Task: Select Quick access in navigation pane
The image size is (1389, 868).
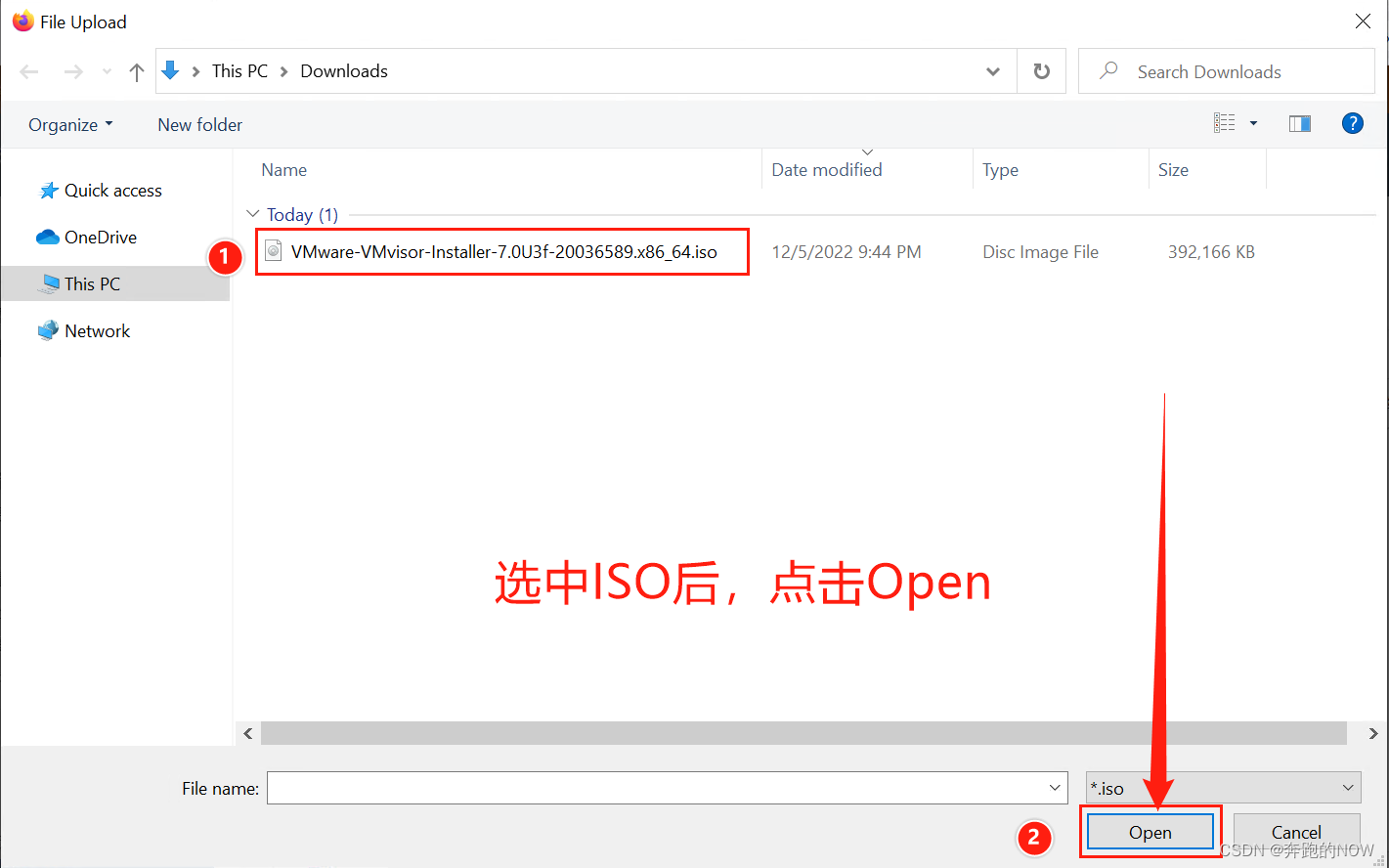Action: tap(114, 191)
